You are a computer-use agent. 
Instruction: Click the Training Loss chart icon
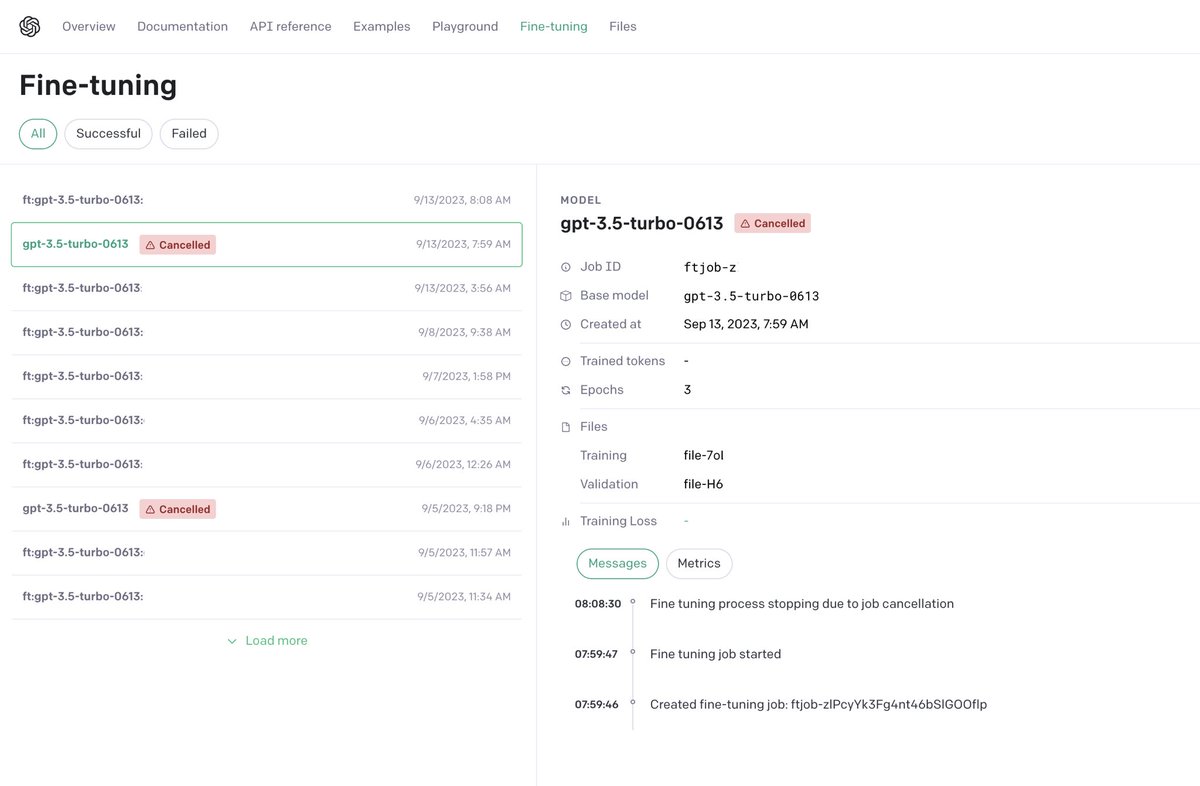point(566,521)
